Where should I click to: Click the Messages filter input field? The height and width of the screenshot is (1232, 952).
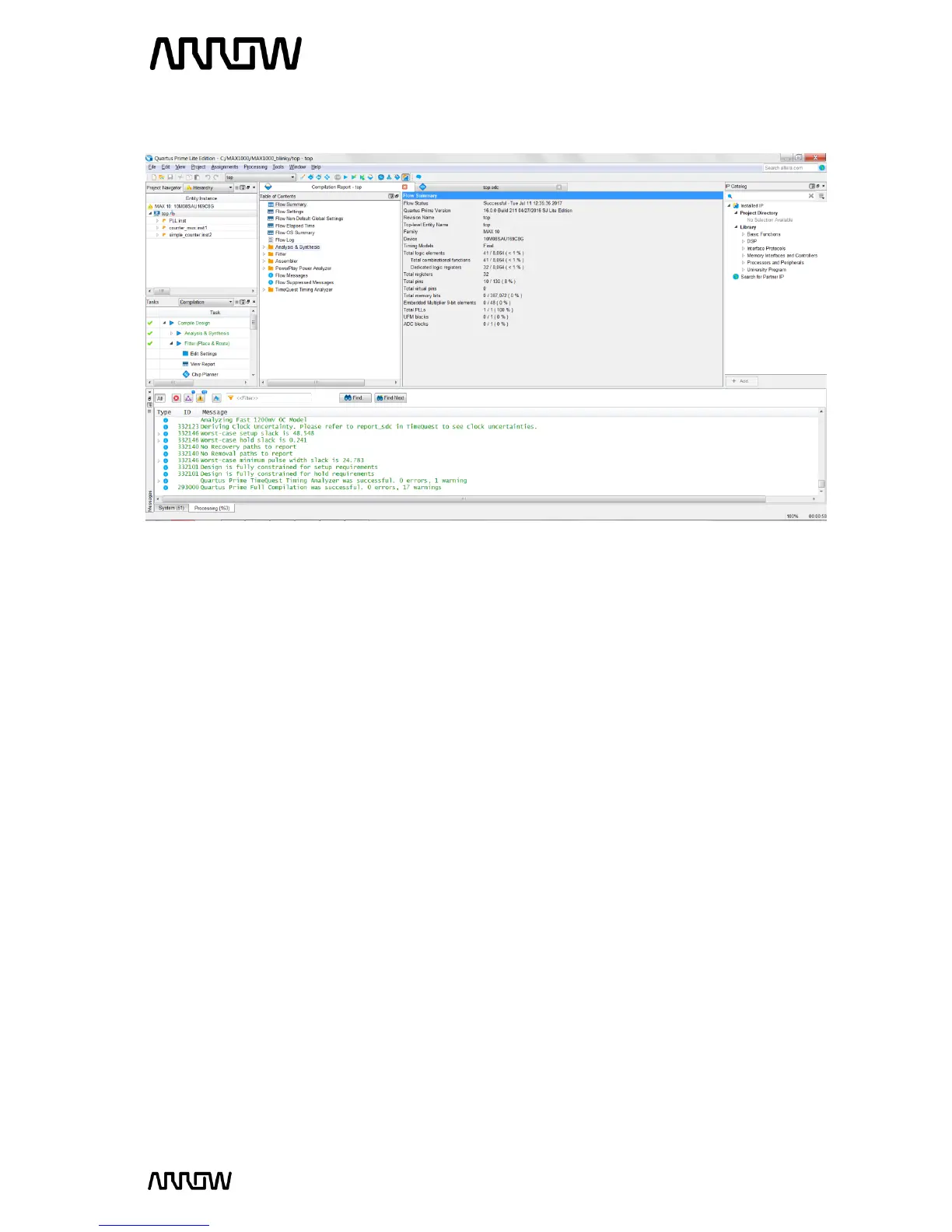pyautogui.click(x=268, y=398)
